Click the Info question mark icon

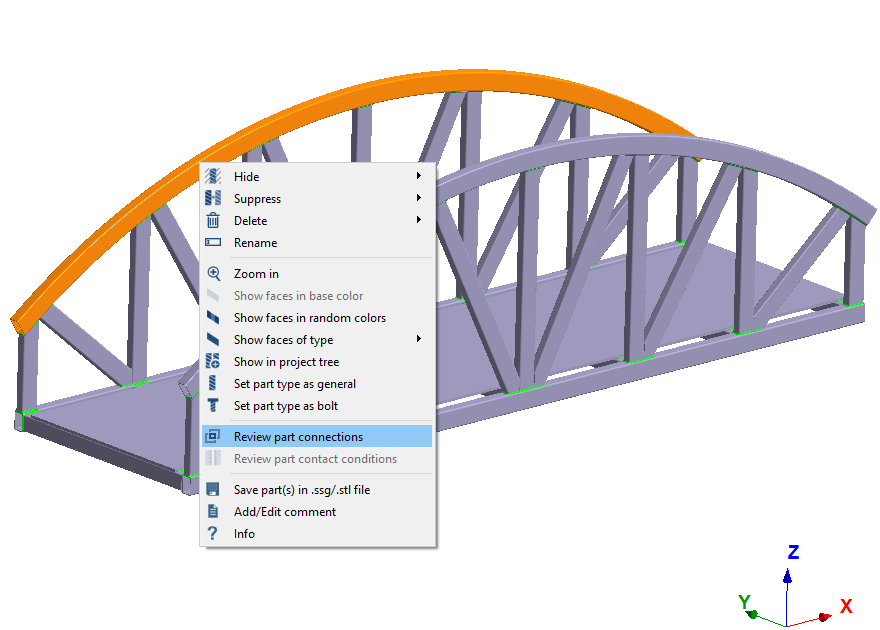212,534
